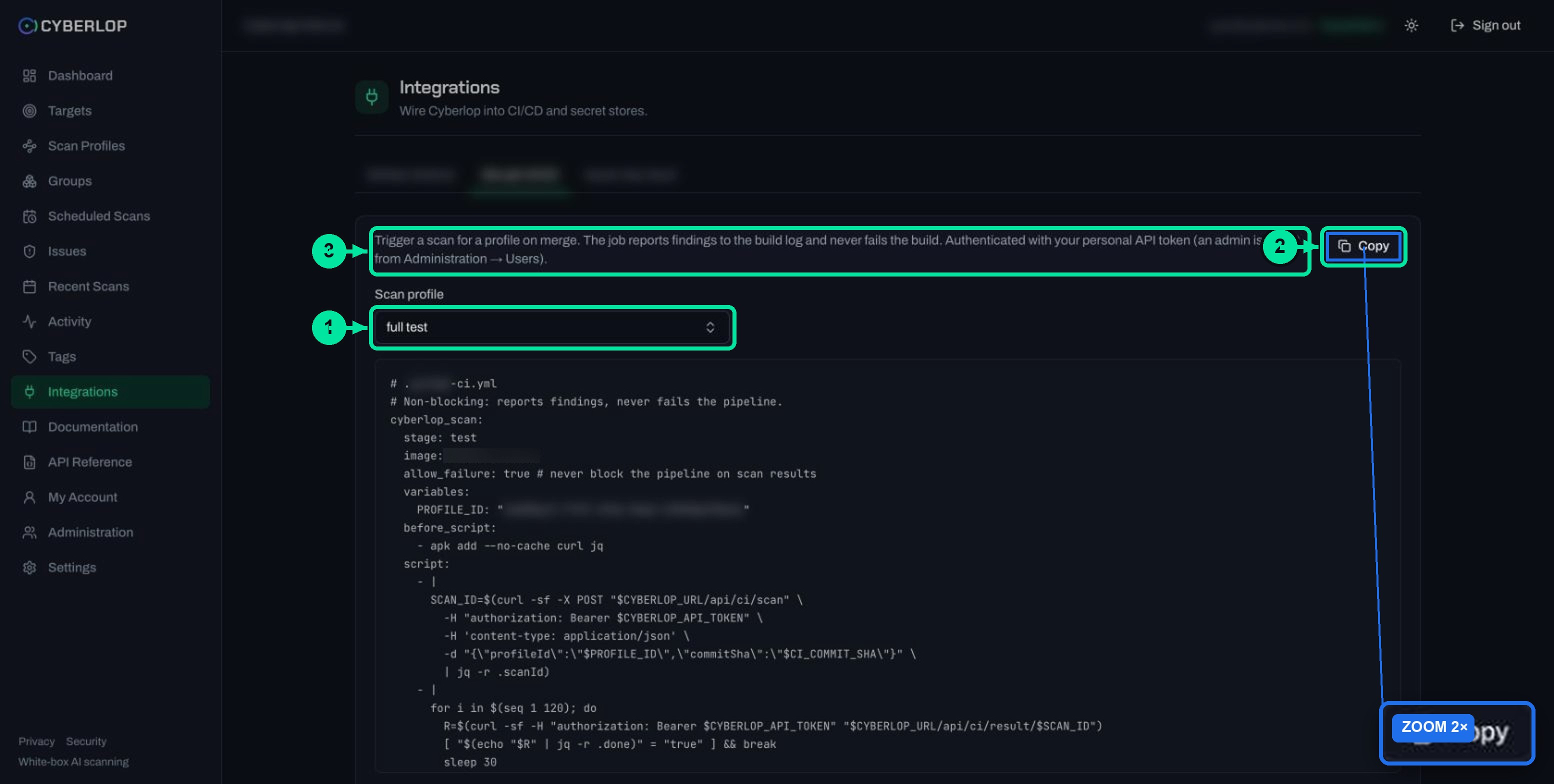The width and height of the screenshot is (1554, 784).
Task: Click the Cyberlop logo
Action: pos(72,25)
